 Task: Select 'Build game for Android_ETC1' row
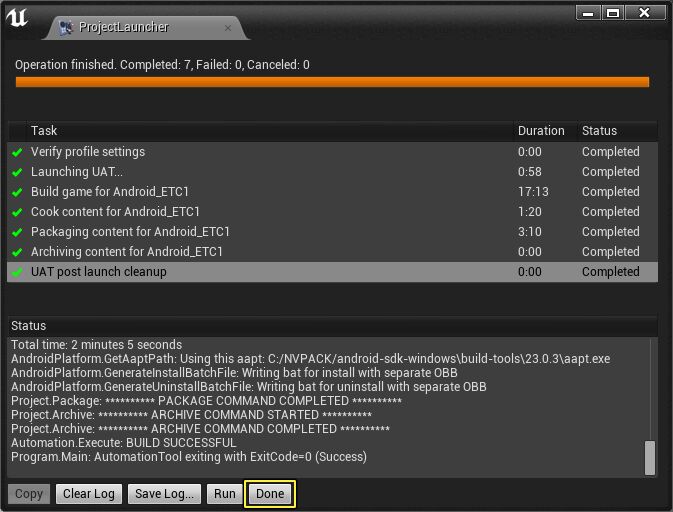pos(332,192)
